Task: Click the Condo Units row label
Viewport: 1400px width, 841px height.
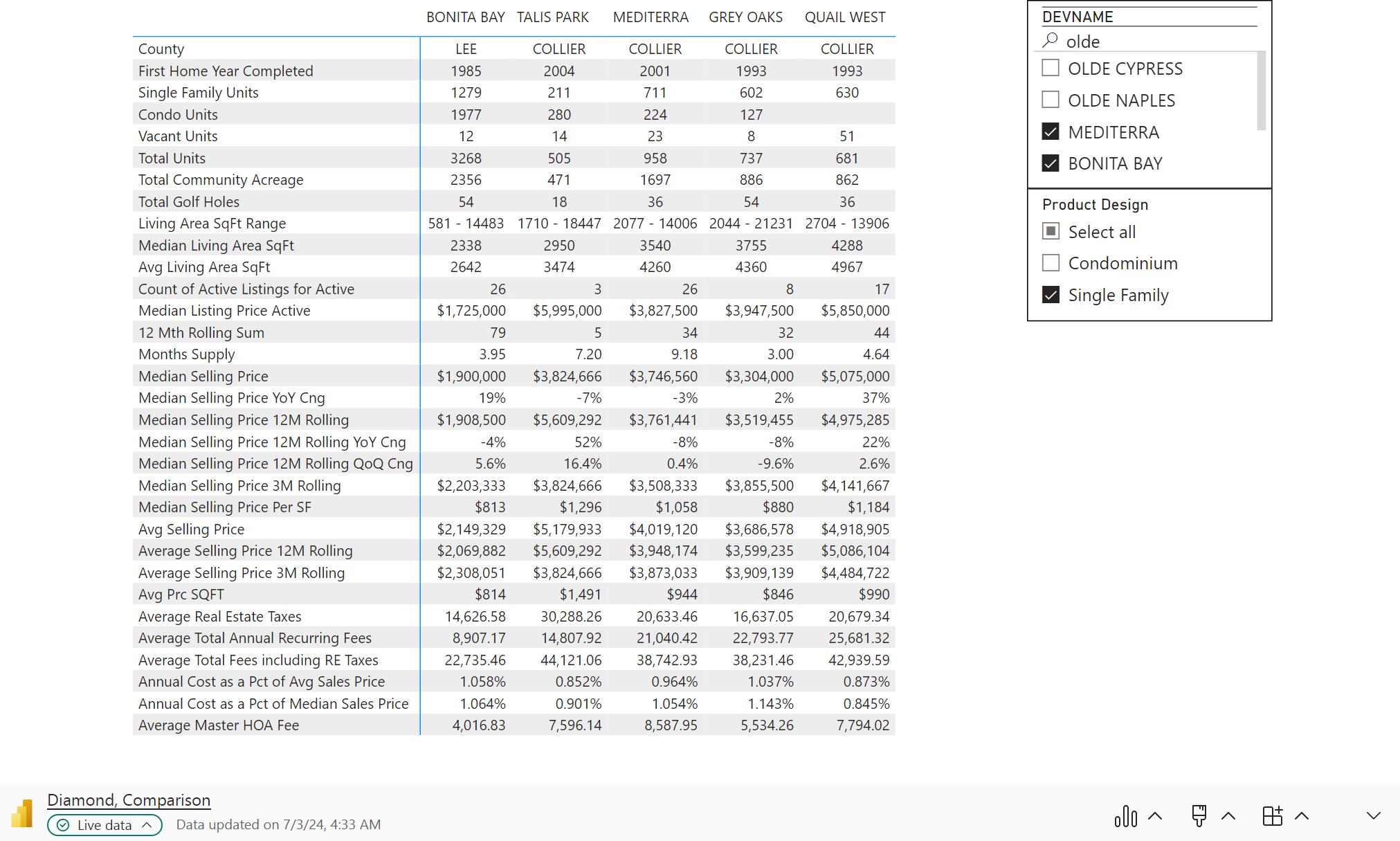Action: tap(178, 114)
